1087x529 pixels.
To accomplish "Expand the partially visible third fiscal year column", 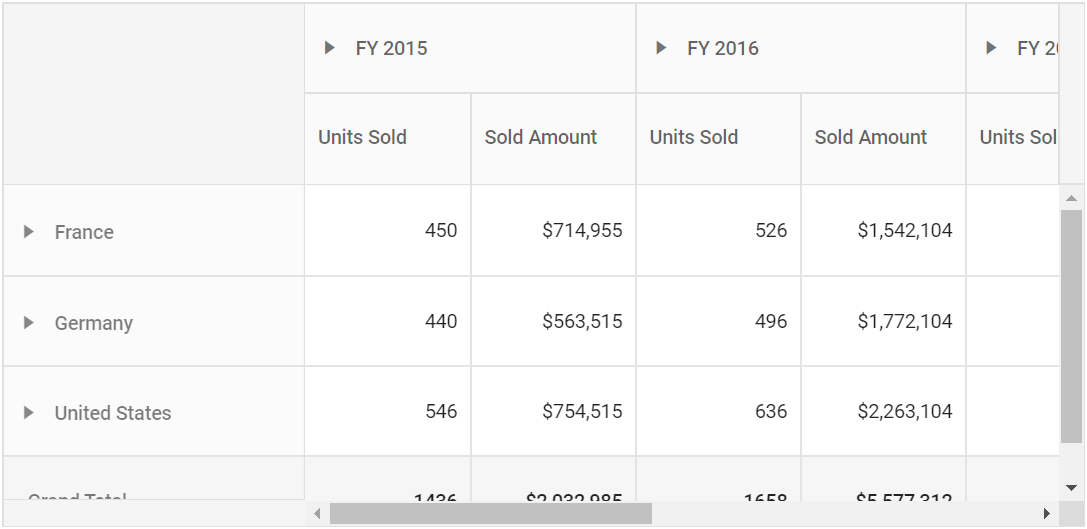I will pyautogui.click(x=991, y=48).
